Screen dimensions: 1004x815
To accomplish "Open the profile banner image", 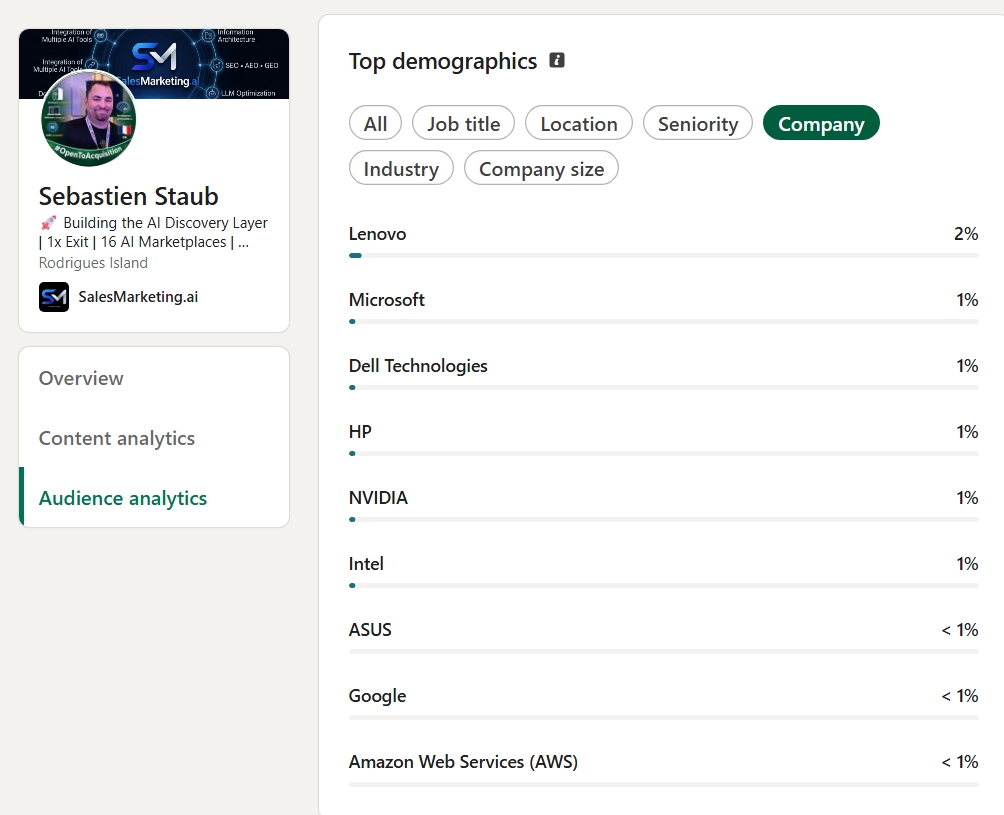I will point(154,63).
